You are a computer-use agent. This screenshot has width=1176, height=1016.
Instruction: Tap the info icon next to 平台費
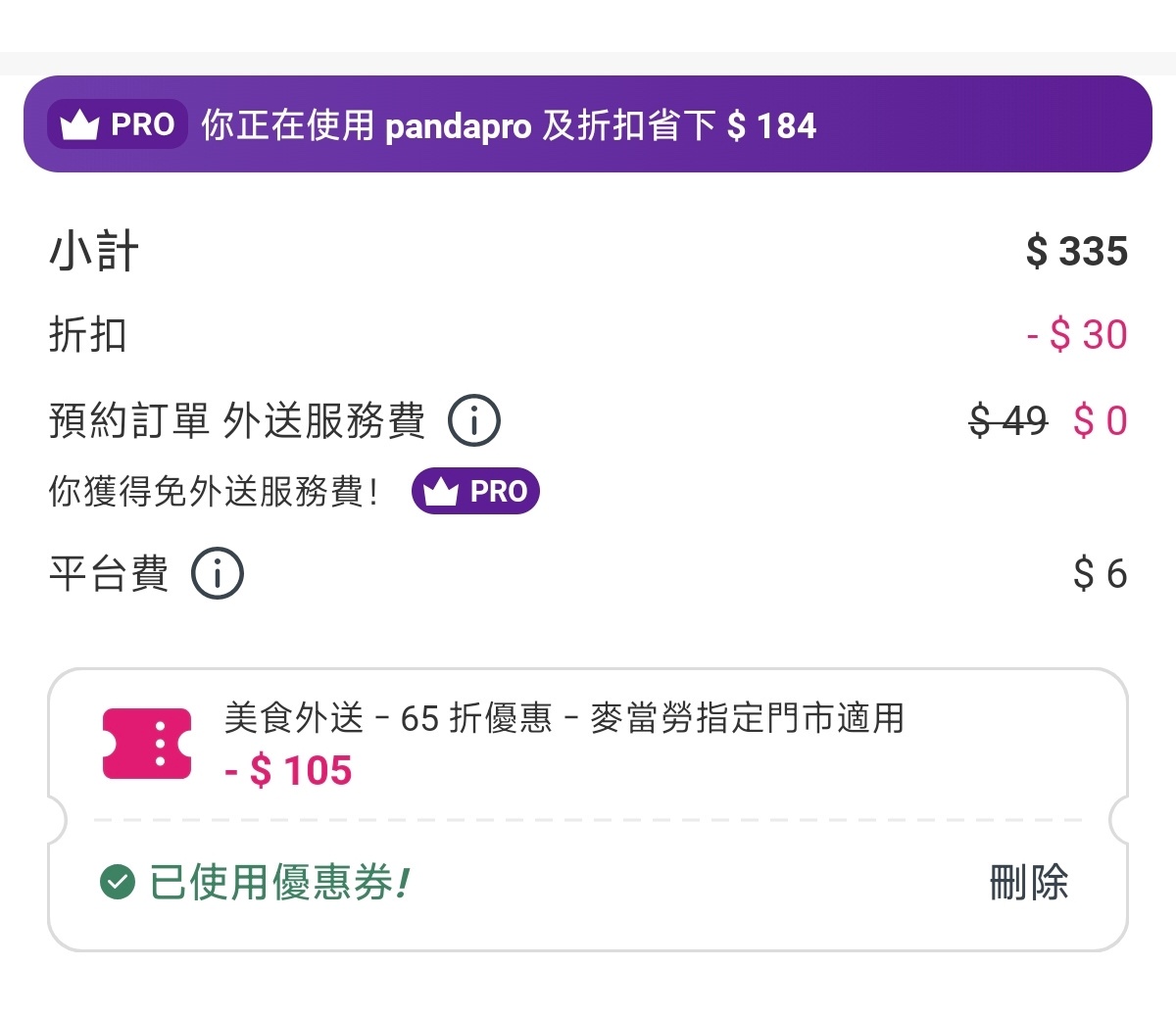[x=217, y=573]
